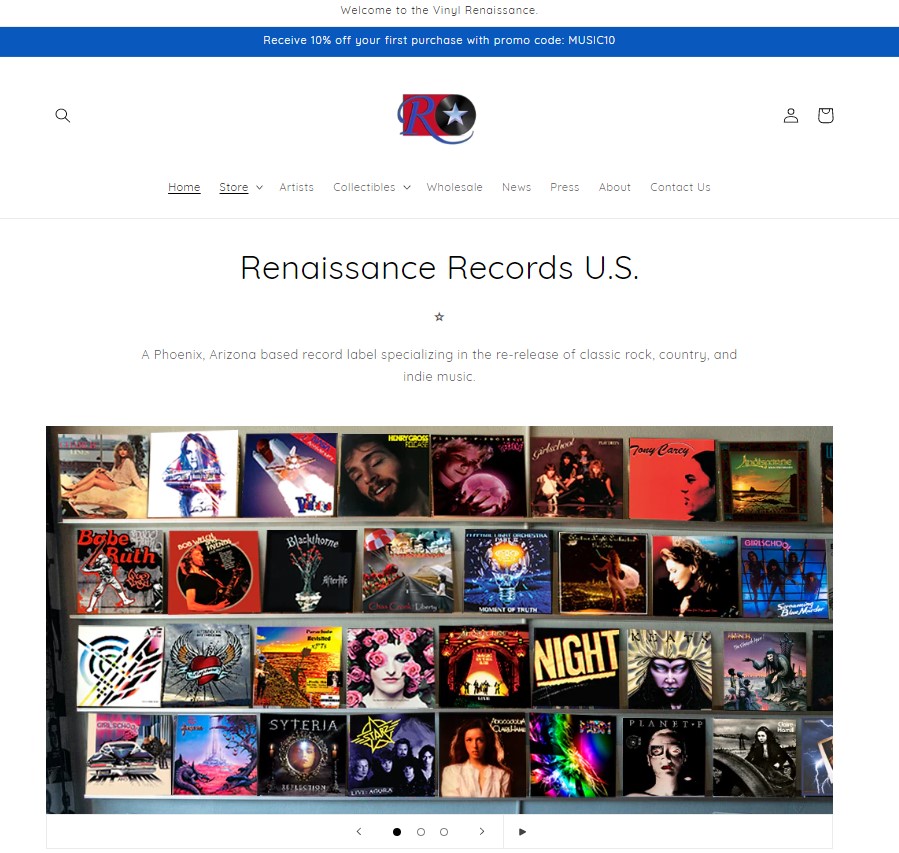899x853 pixels.
Task: Select the first slide dot
Action: [x=397, y=832]
